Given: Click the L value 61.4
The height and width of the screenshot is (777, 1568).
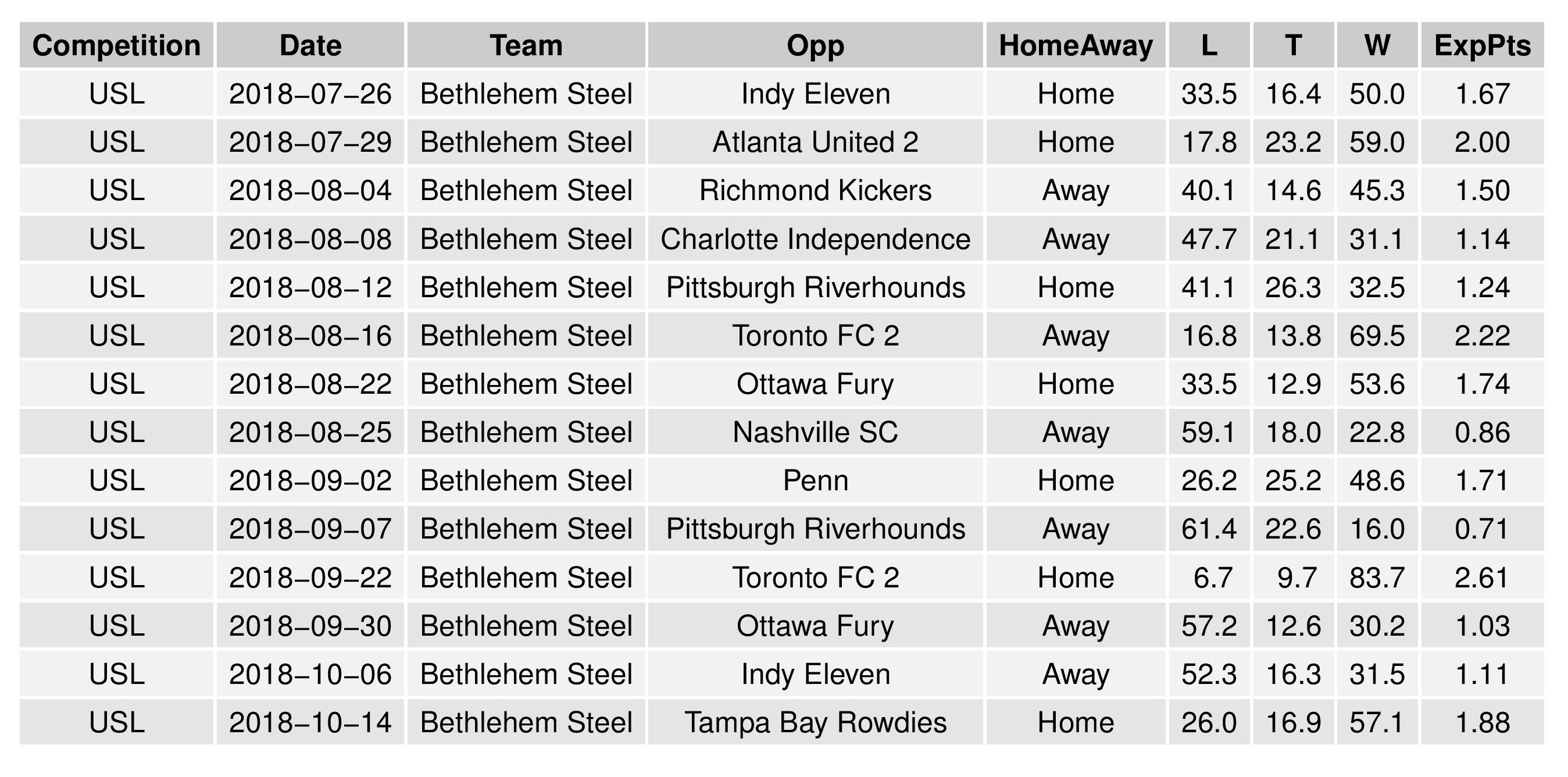Looking at the screenshot, I should [x=1209, y=529].
